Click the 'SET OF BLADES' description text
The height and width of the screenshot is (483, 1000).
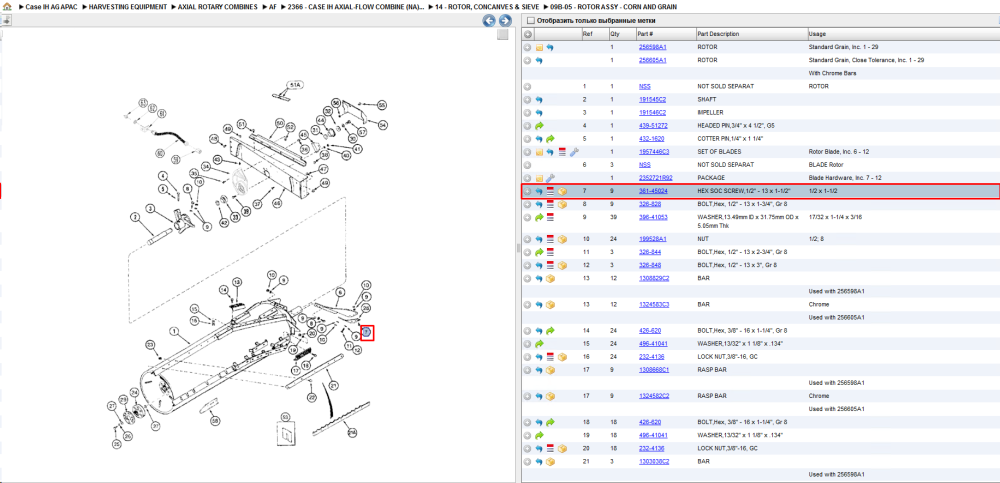(x=717, y=152)
